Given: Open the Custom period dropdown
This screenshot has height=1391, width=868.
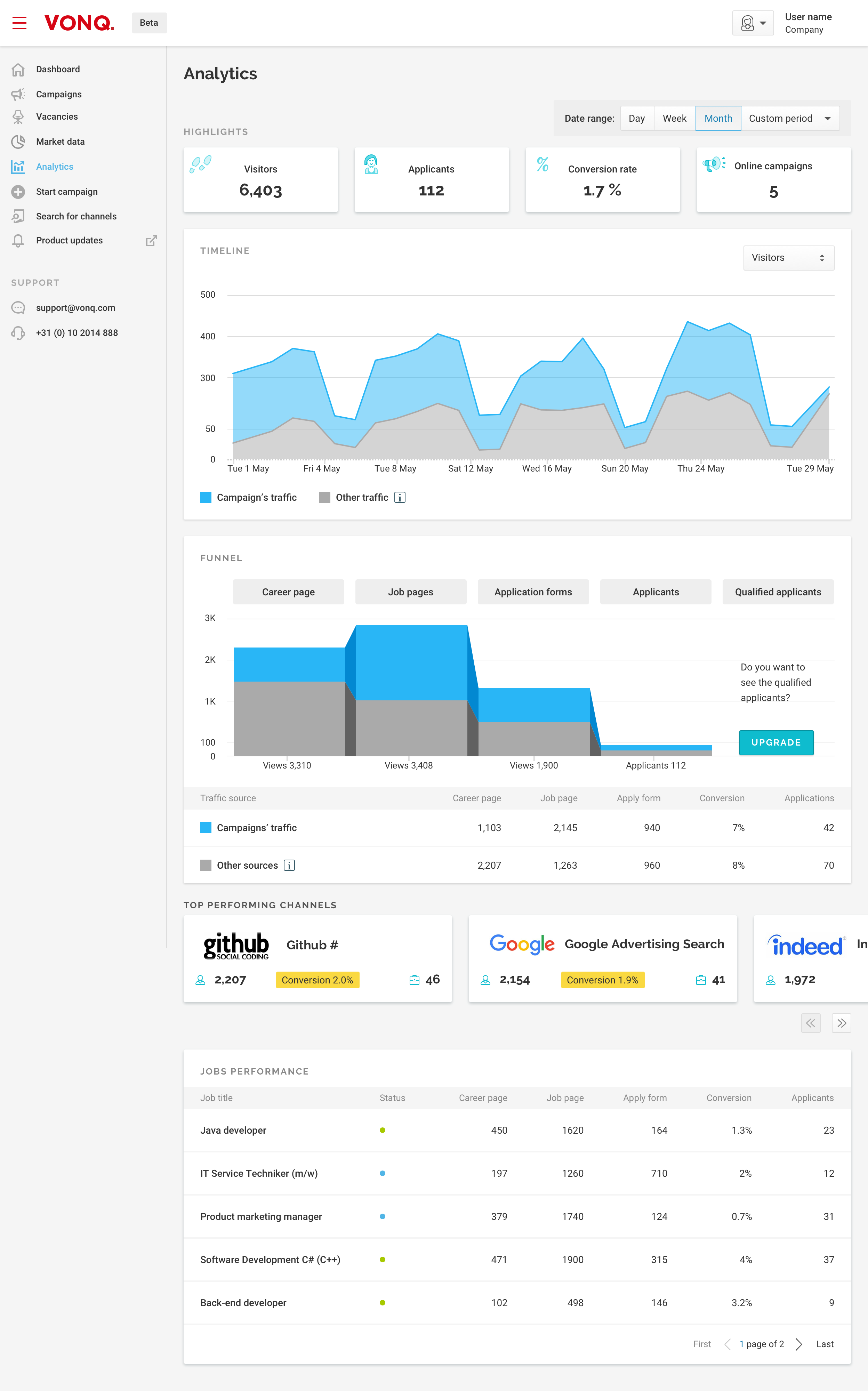Looking at the screenshot, I should coord(791,118).
